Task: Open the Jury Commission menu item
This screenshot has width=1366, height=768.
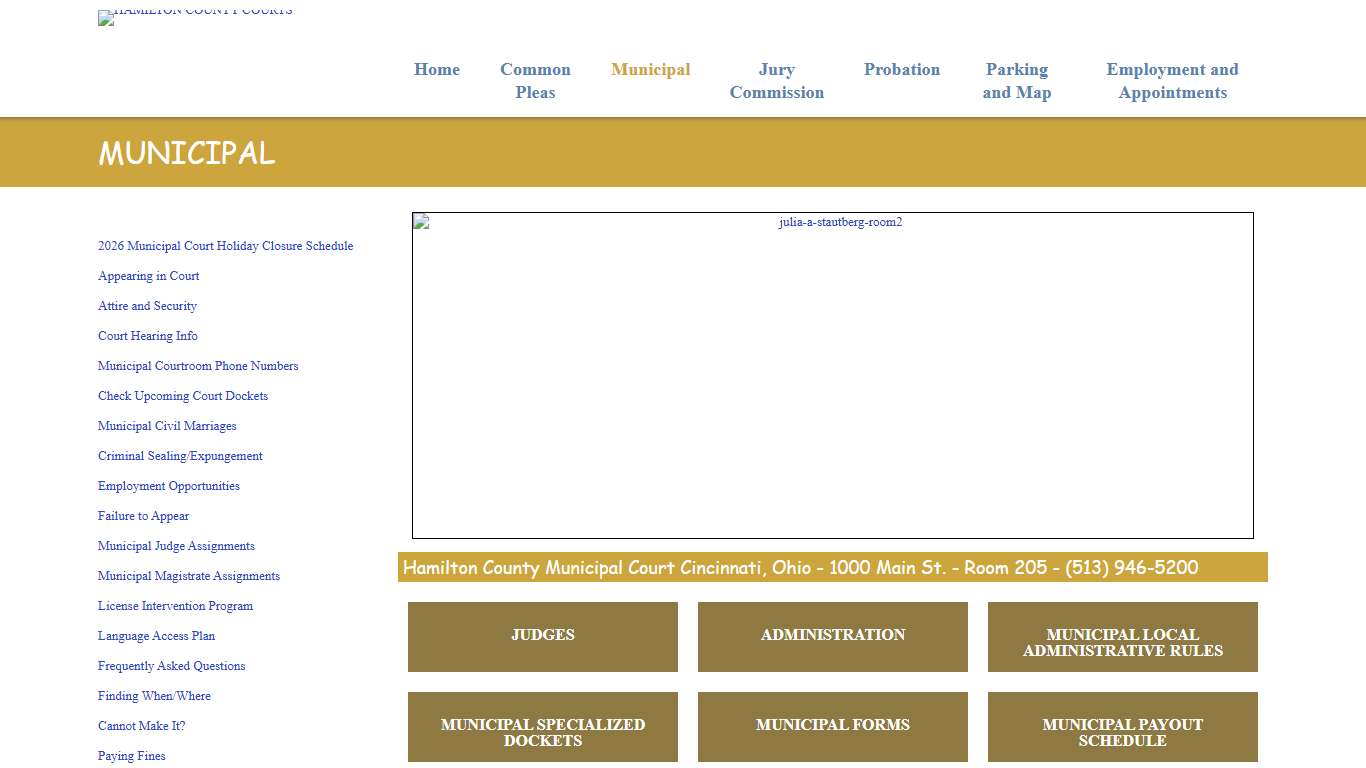Action: 776,80
